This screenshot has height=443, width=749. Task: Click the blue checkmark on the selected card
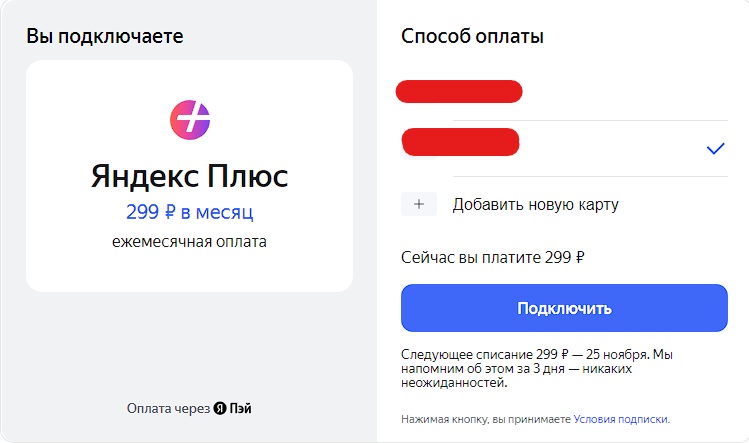click(x=715, y=149)
